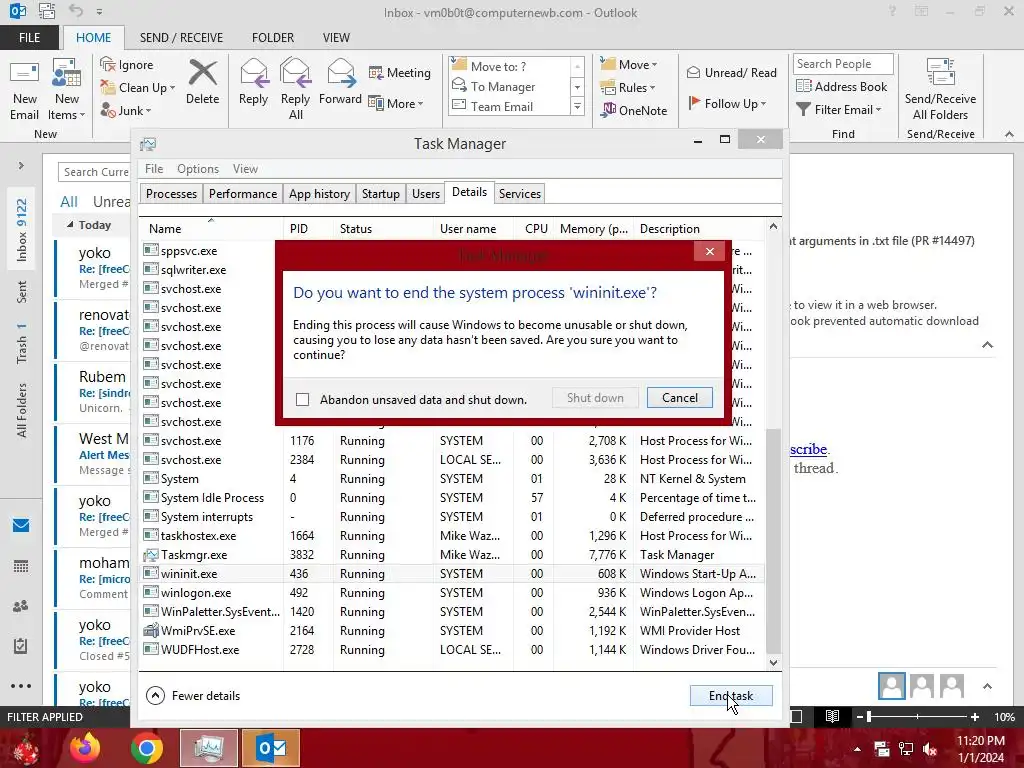Expand the Quick Steps gallery
The height and width of the screenshot is (768, 1024).
[x=577, y=106]
